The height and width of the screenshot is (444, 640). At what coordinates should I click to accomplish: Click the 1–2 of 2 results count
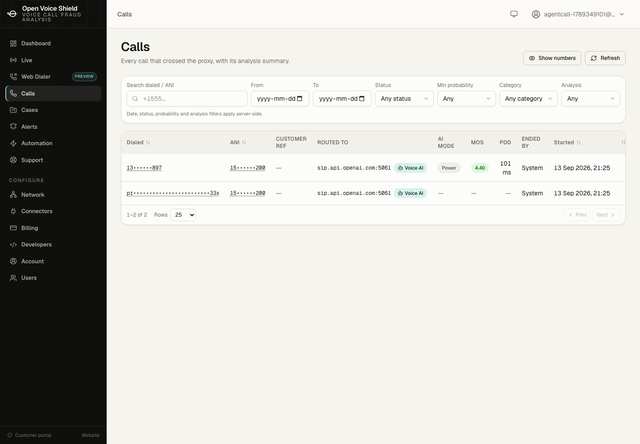[137, 215]
